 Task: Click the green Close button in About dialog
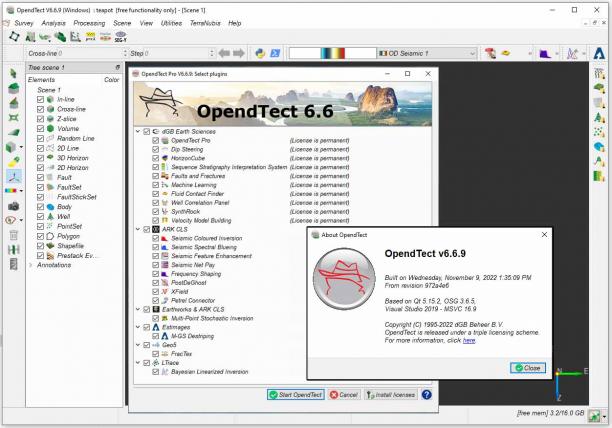(x=528, y=368)
